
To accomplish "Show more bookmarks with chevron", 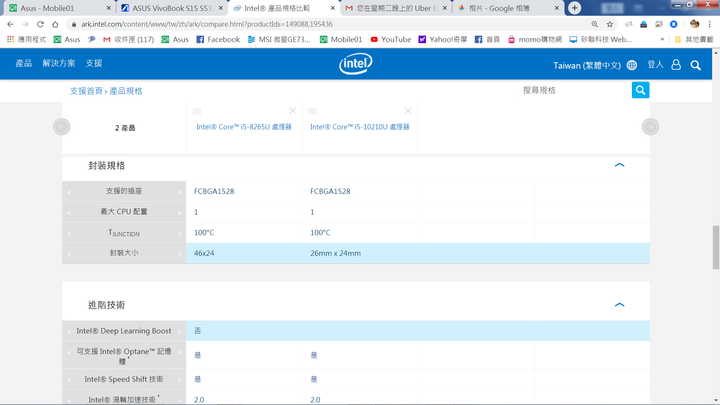I will (x=662, y=39).
